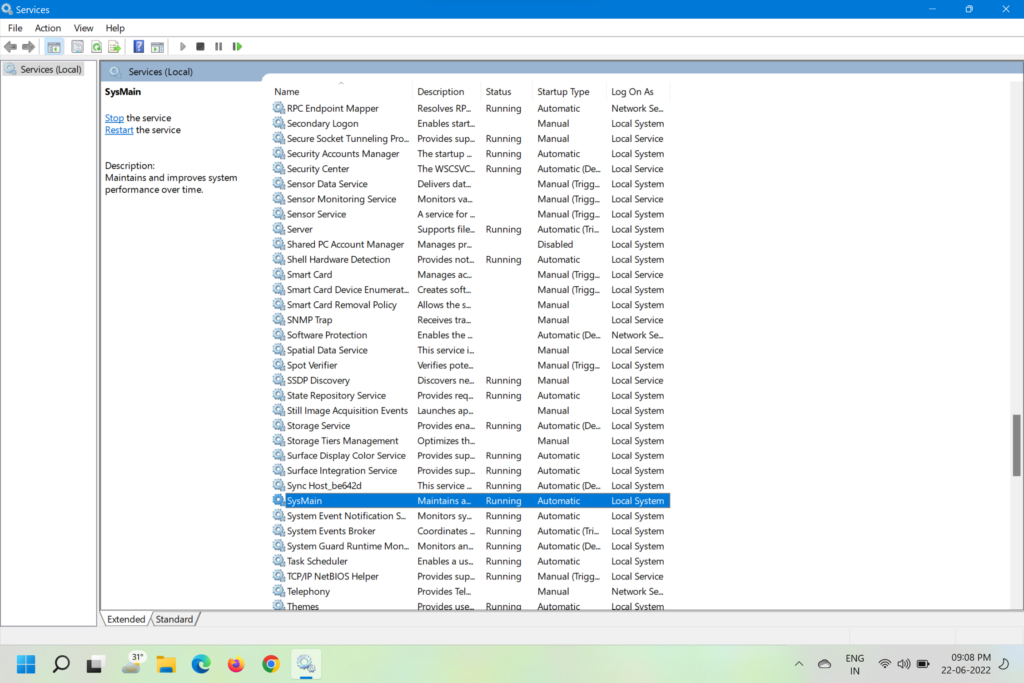The width and height of the screenshot is (1024, 683).
Task: Click the Restart Service toolbar icon
Action: 237,47
